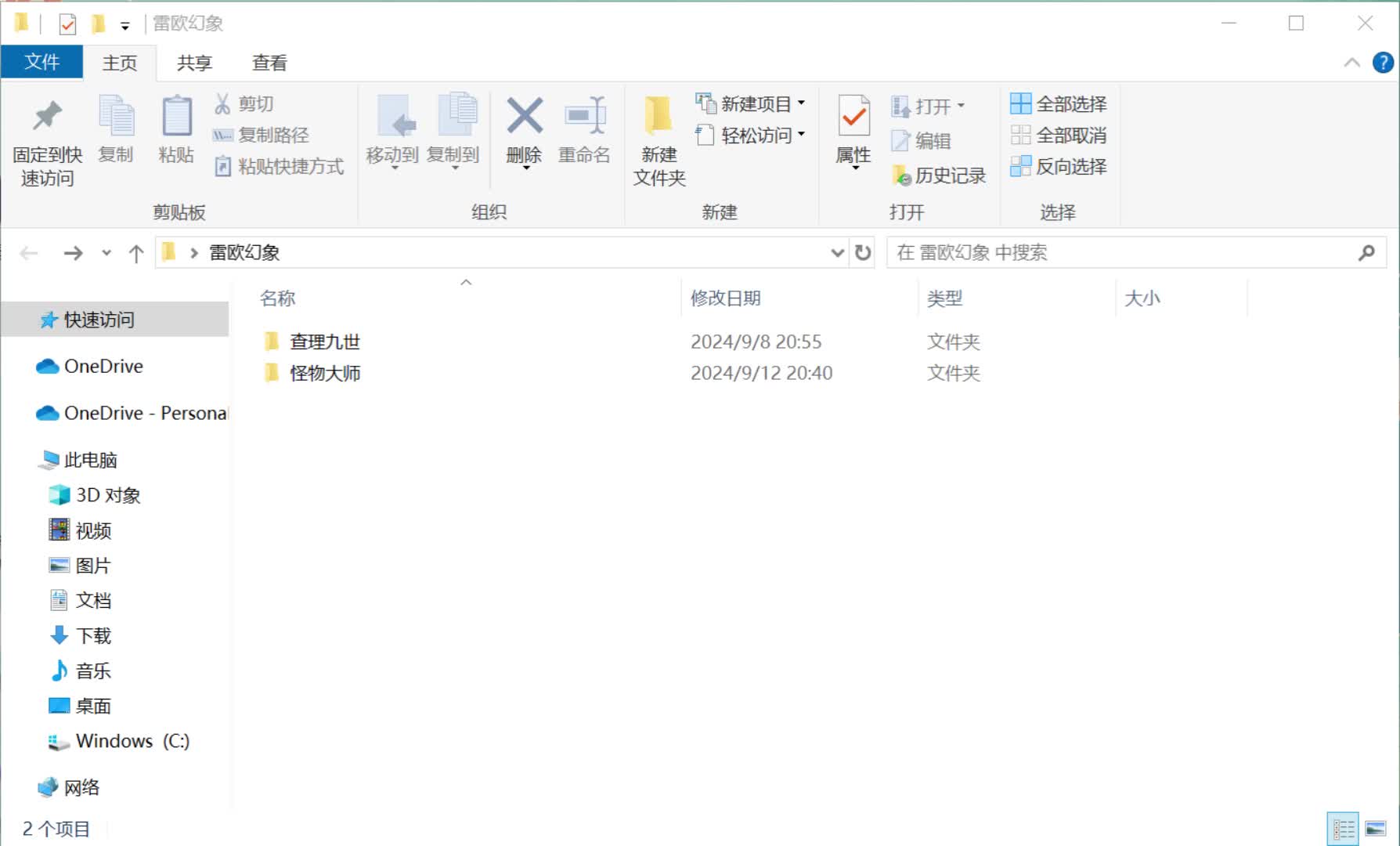Click the Paste (粘贴) clipboard icon
Image resolution: width=1400 pixels, height=846 pixels.
click(x=176, y=116)
